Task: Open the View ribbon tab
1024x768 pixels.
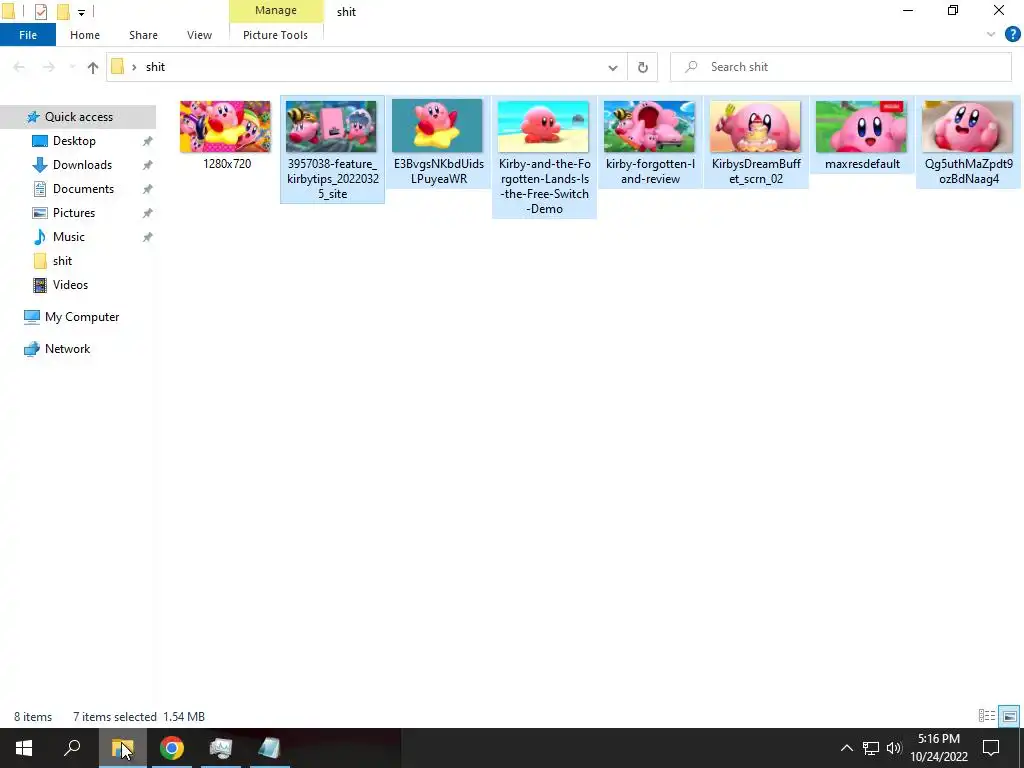Action: pos(199,35)
